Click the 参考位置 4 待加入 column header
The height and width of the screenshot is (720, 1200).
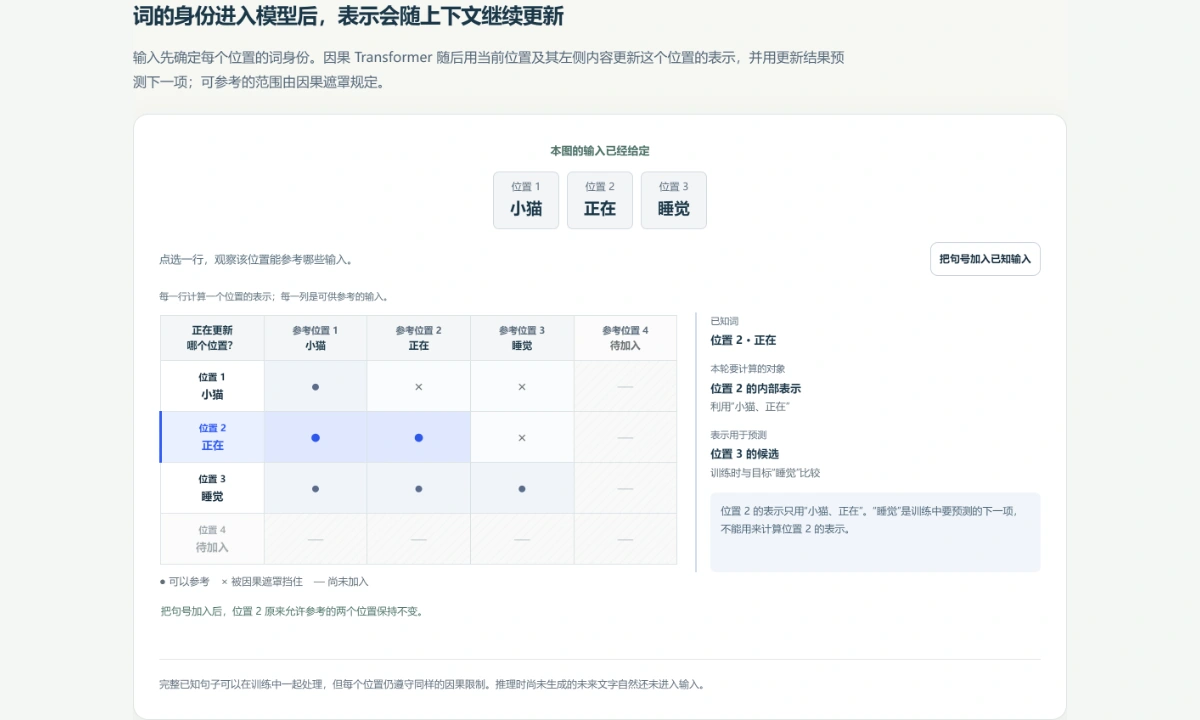pos(625,338)
